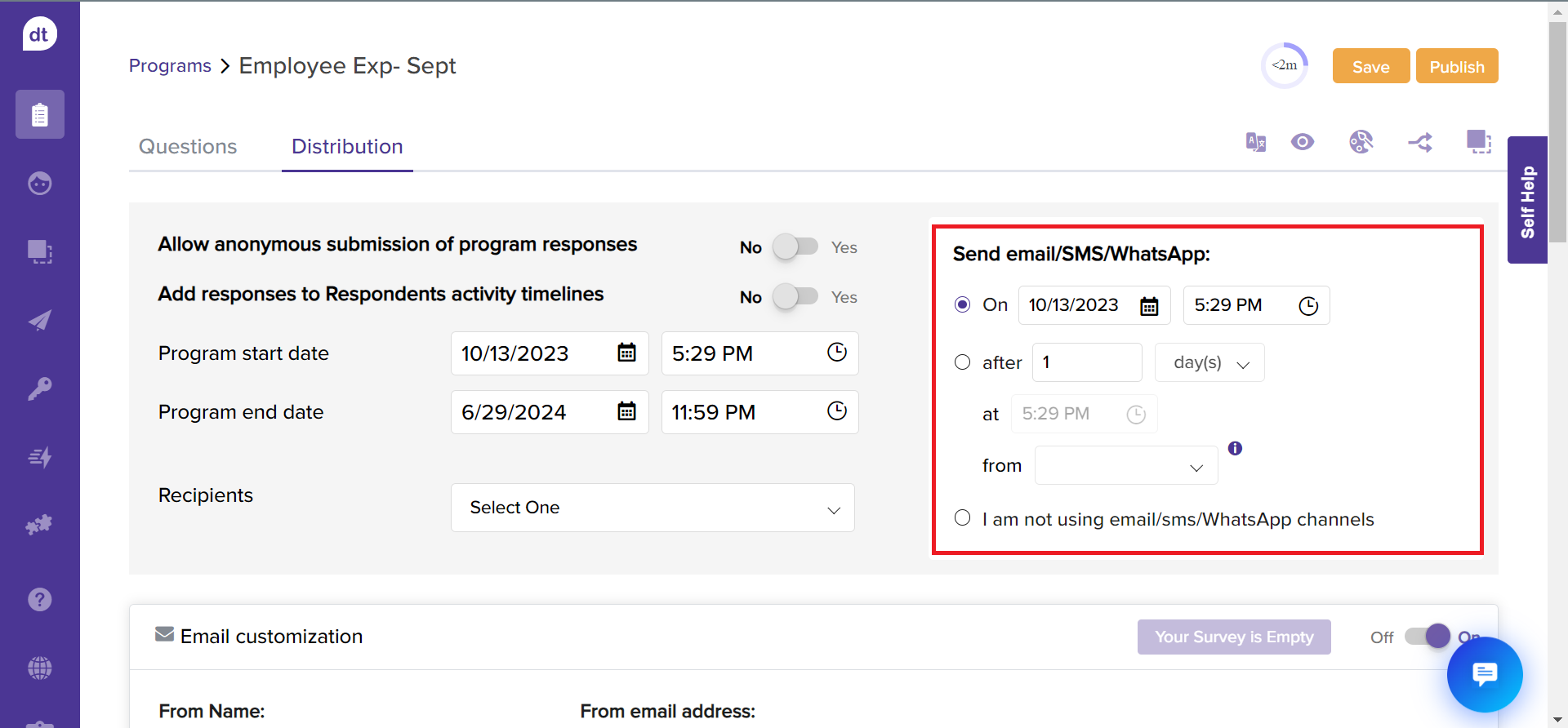Click the translate language icon

coord(1255,142)
